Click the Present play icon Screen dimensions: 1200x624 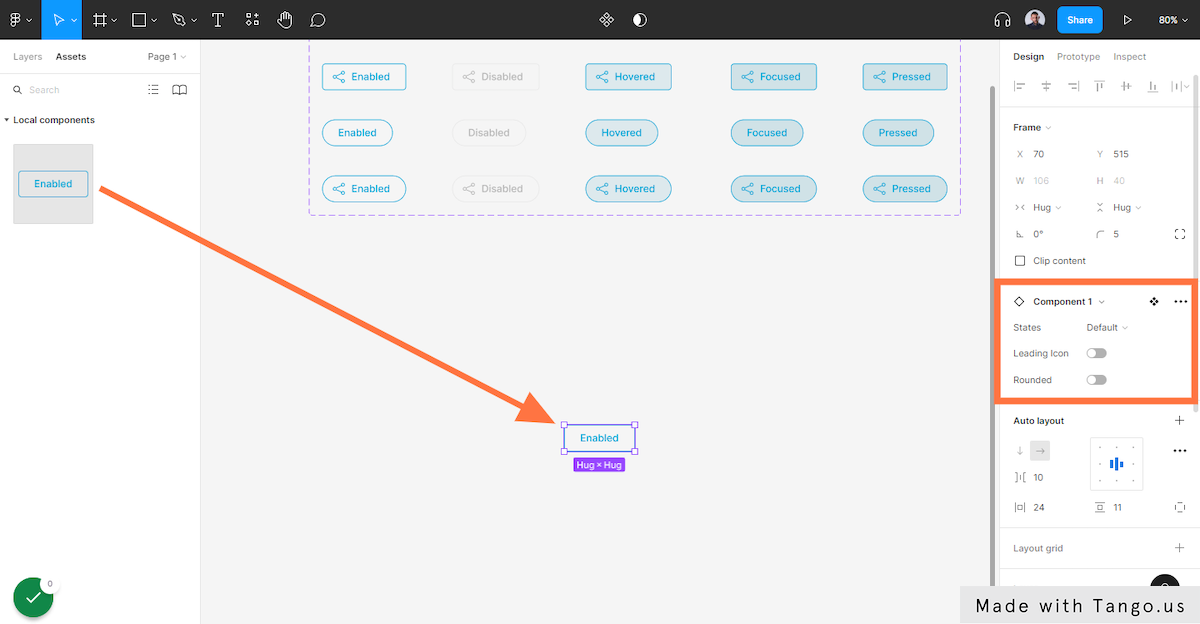[x=1128, y=20]
